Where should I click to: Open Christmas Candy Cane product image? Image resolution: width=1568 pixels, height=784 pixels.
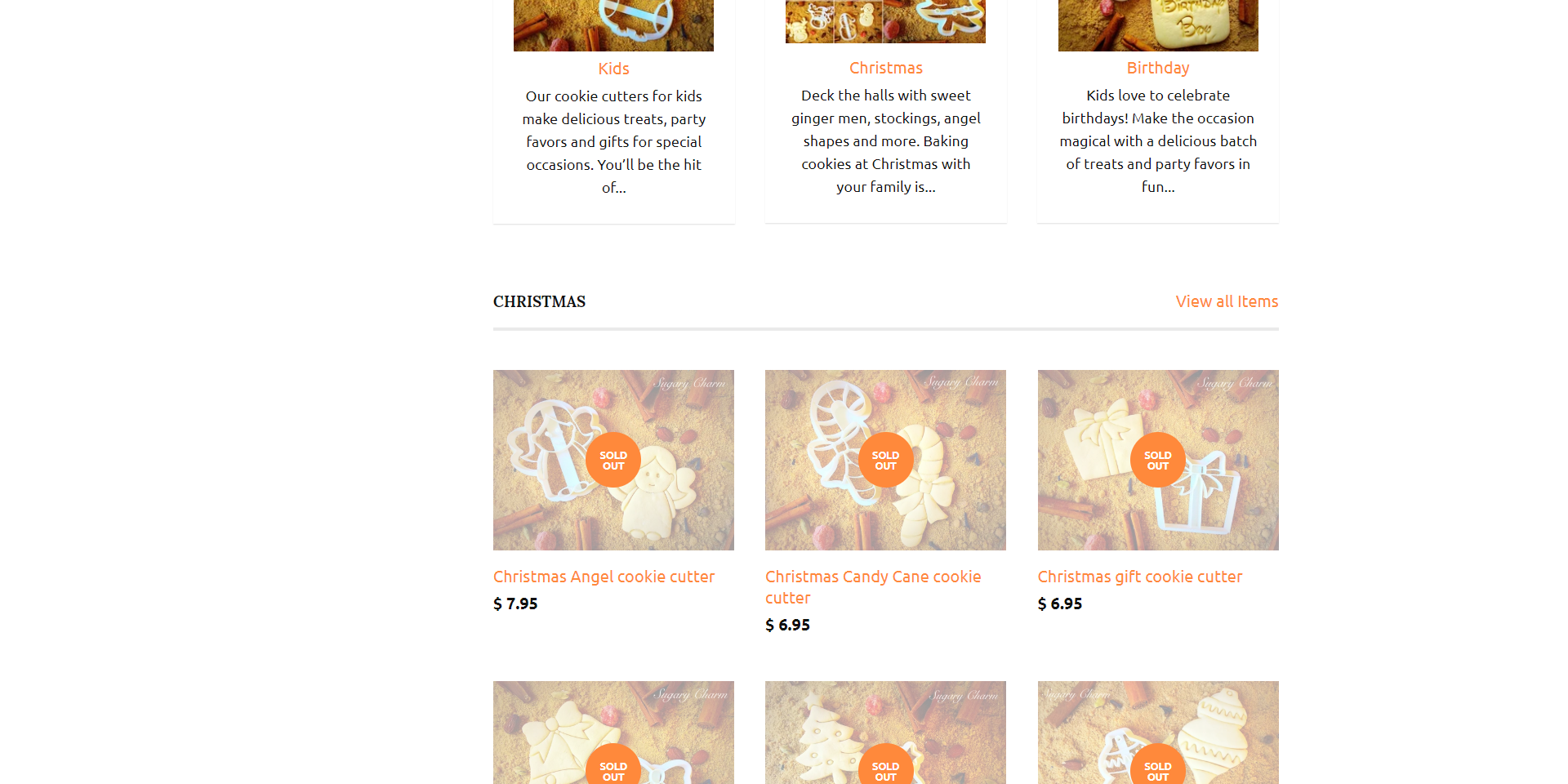click(x=885, y=460)
